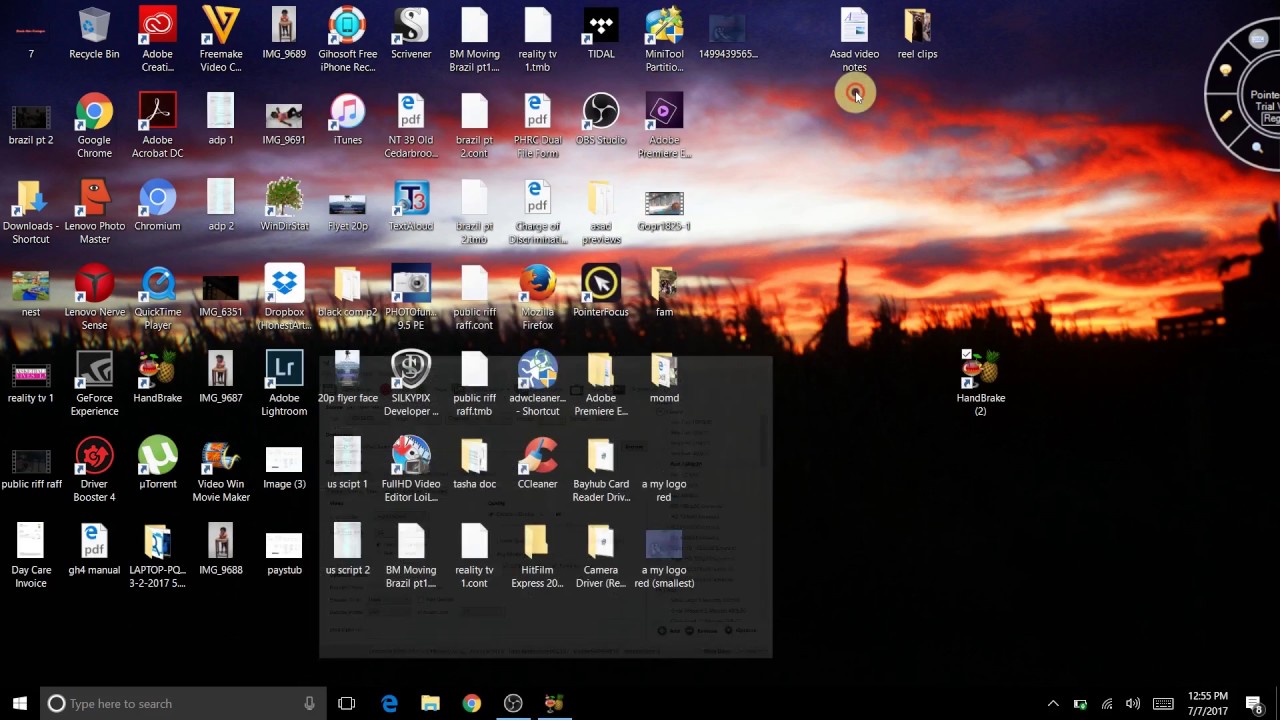Click PointerFocus keystroke display tool
This screenshot has width=1280, height=720.
1258,40
